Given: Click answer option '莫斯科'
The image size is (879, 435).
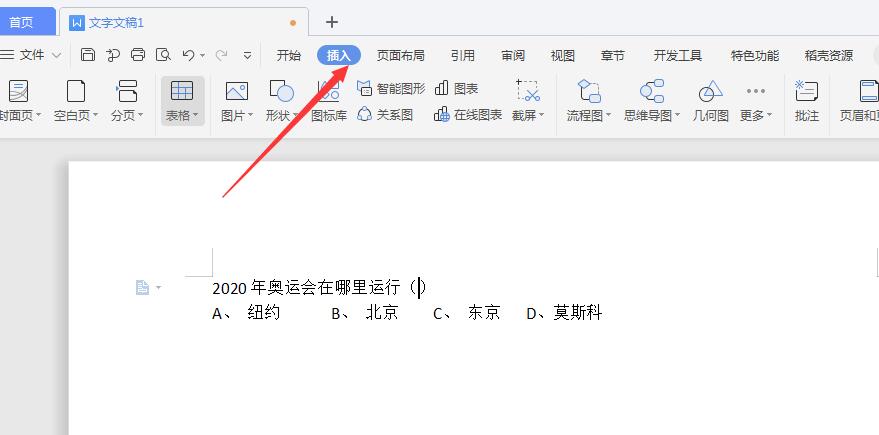Looking at the screenshot, I should [577, 312].
